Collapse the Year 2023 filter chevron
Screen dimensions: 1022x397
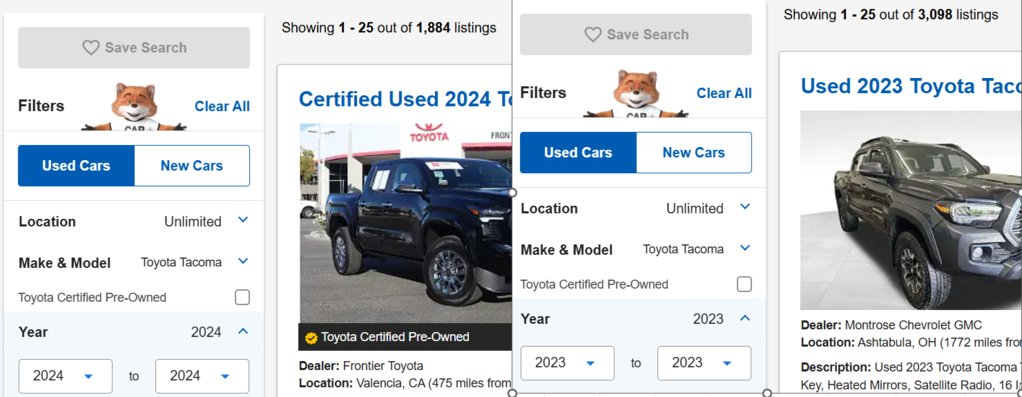click(x=745, y=318)
